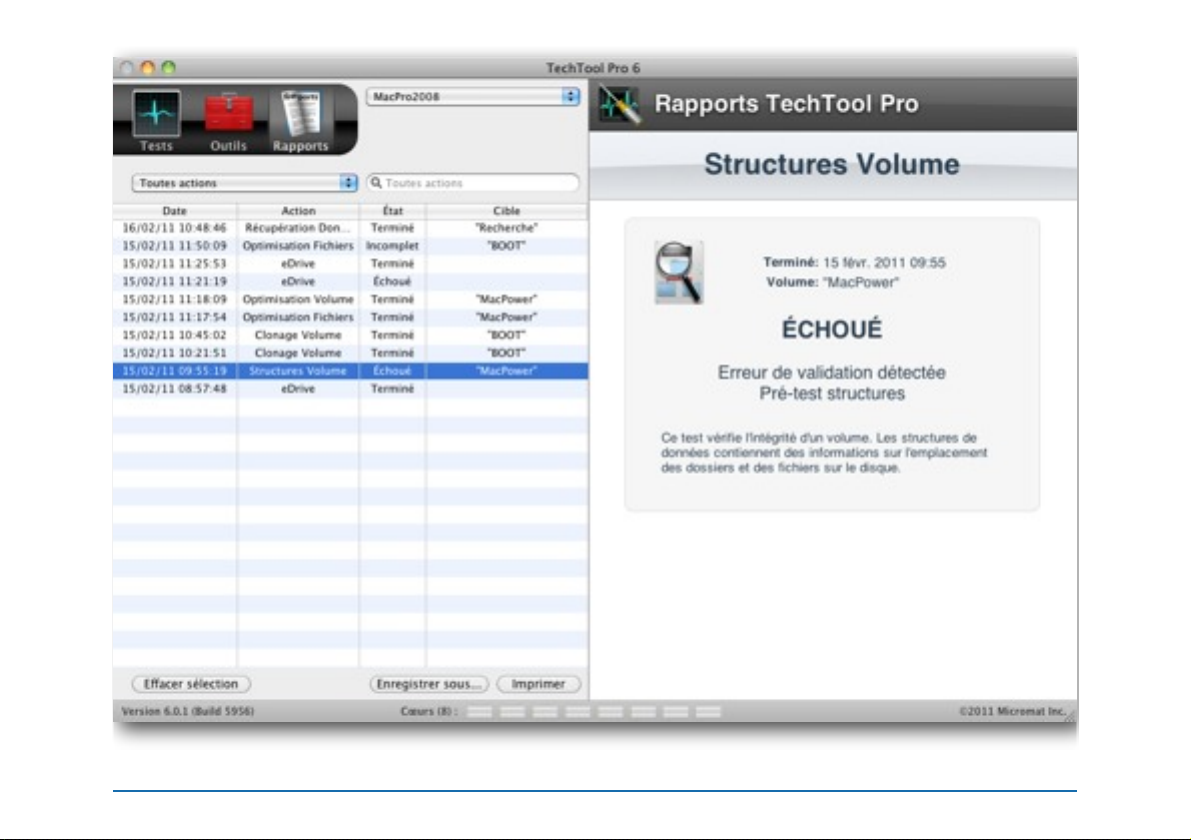The image size is (1191, 840).
Task: Open the MacPro2008 computer dropdown
Action: (472, 97)
